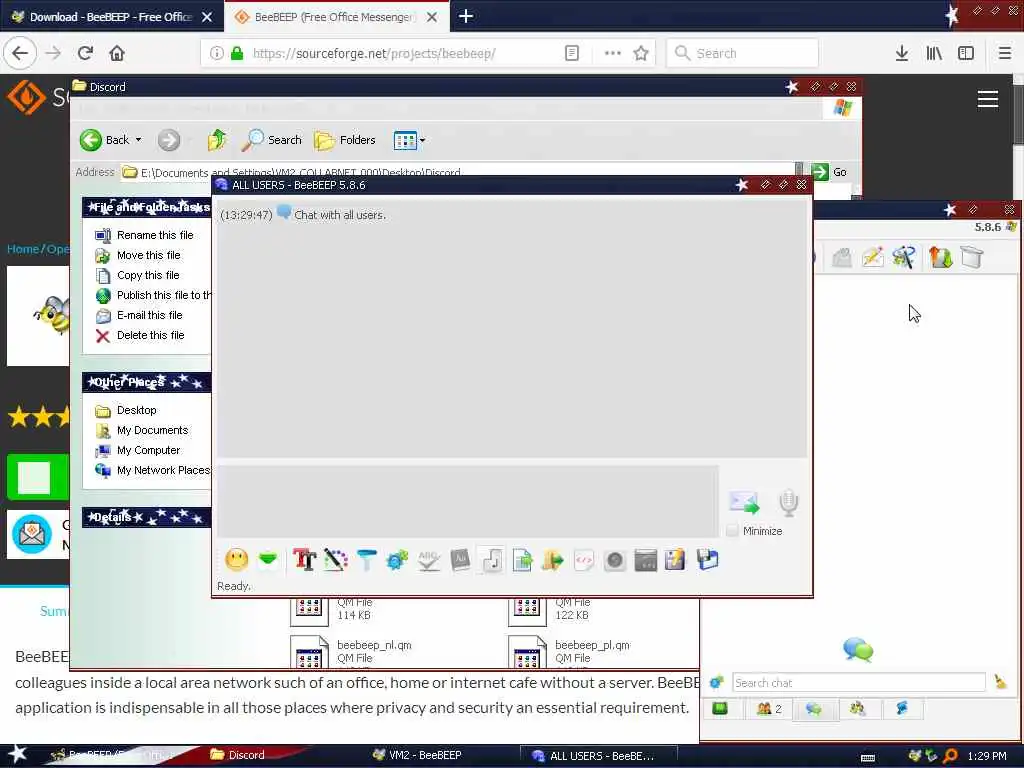Open chat settings blue gear icon
The image size is (1024, 768).
397,560
